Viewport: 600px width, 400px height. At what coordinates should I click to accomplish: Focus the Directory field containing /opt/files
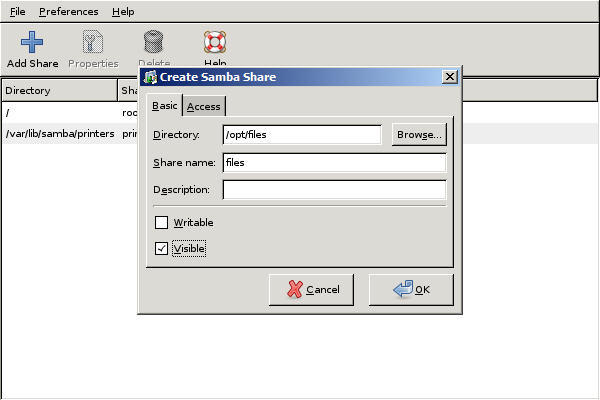(x=302, y=135)
